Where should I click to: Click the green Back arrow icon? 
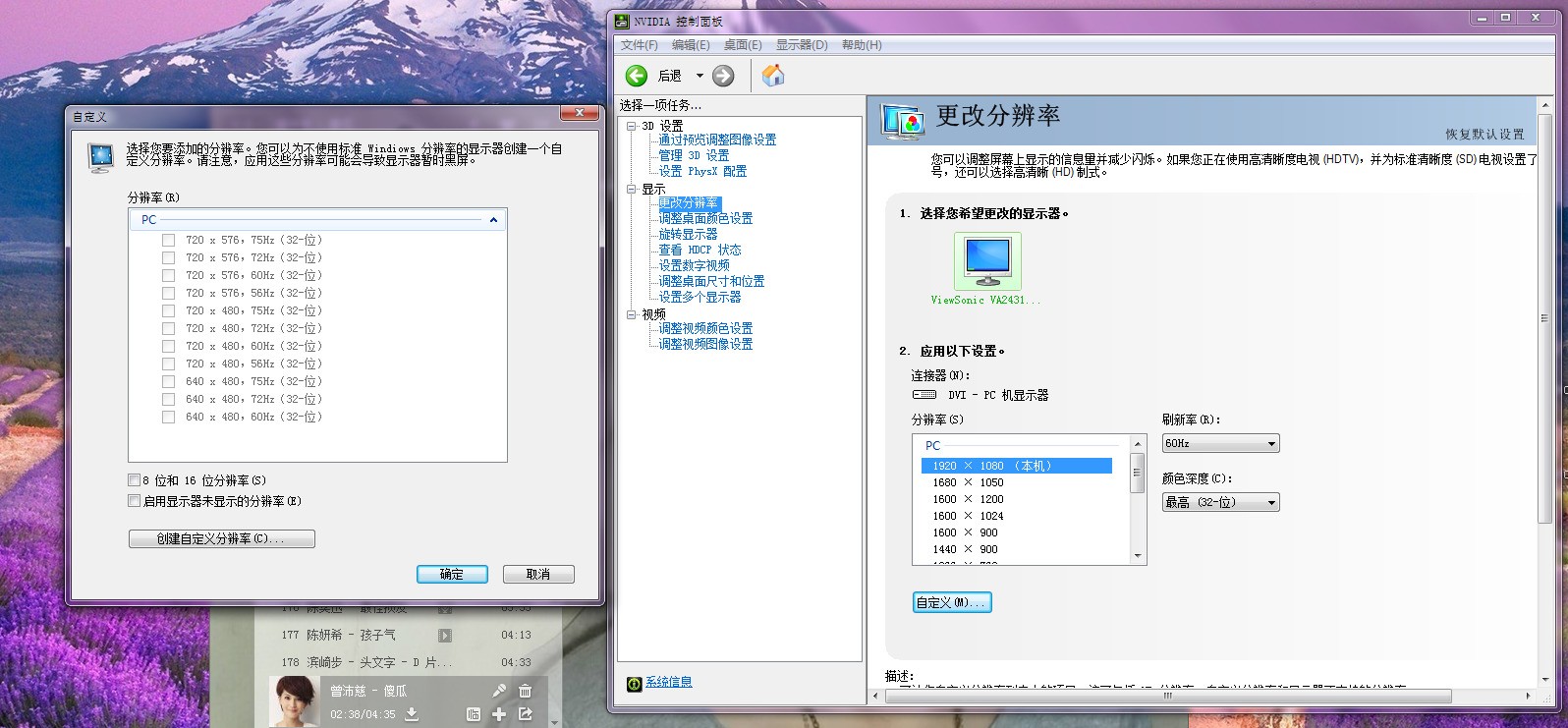[637, 76]
